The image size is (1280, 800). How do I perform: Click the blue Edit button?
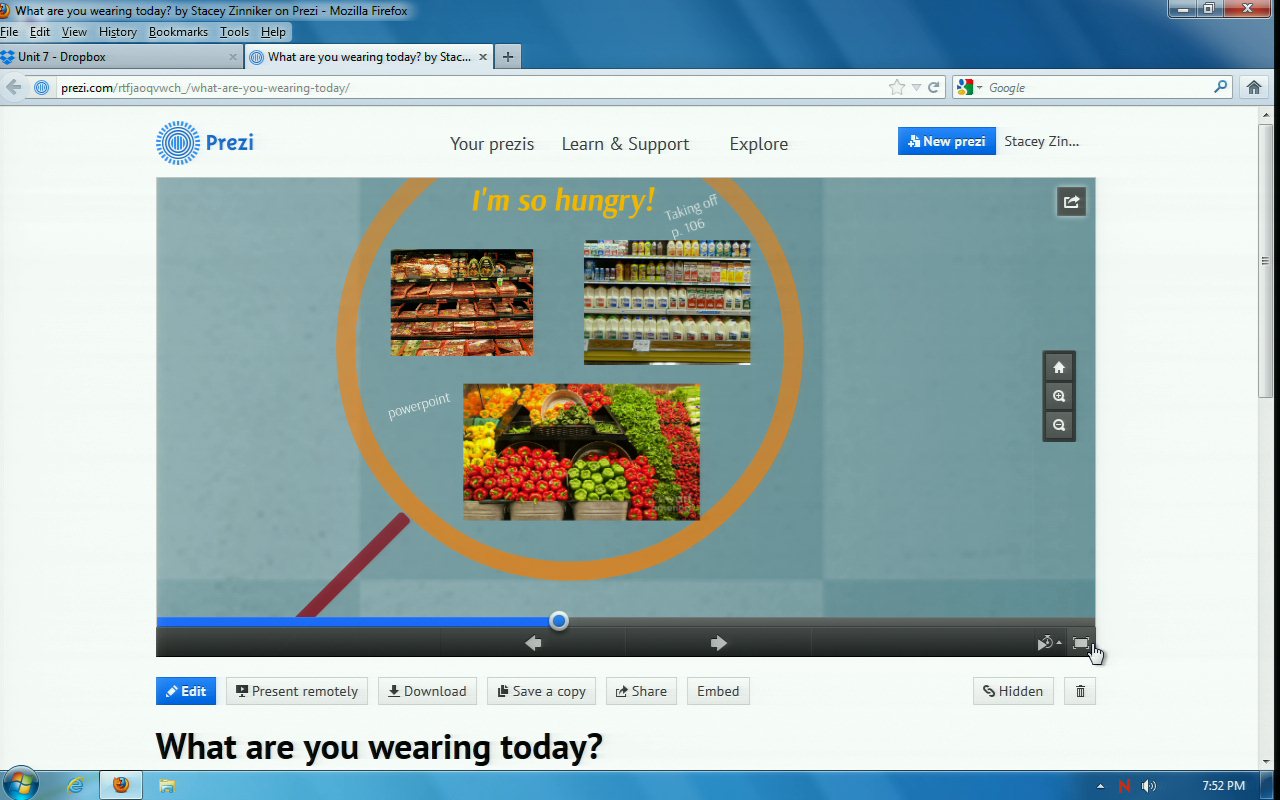186,691
